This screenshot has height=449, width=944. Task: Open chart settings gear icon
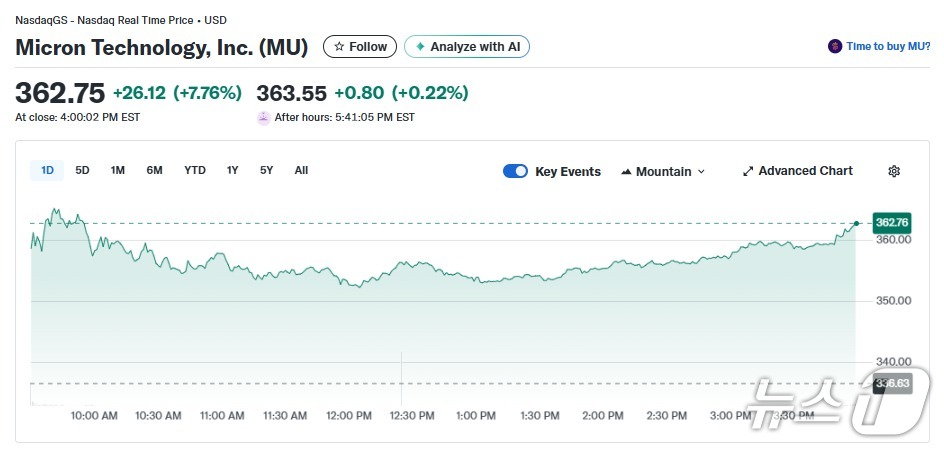click(x=894, y=171)
